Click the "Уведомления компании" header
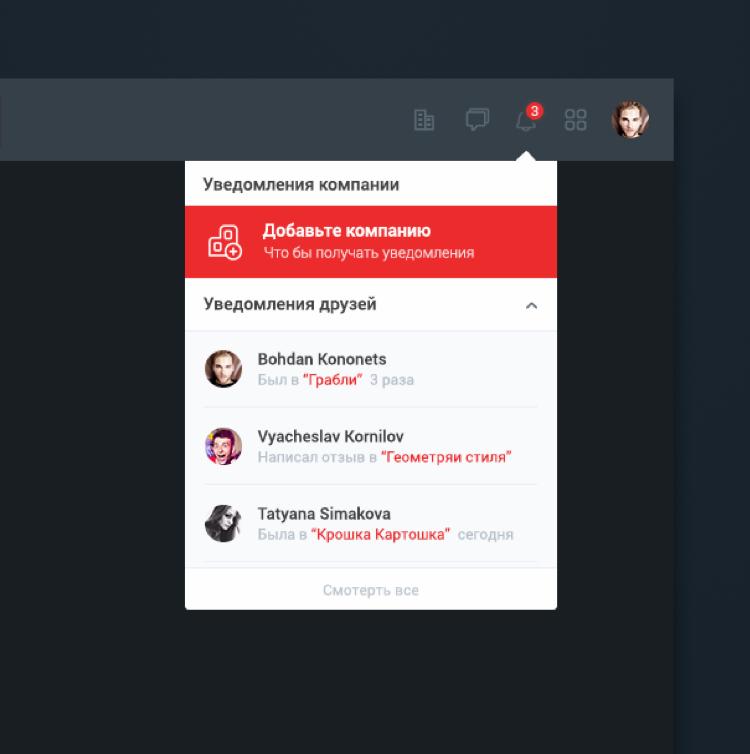Image resolution: width=750 pixels, height=754 pixels. click(x=301, y=185)
